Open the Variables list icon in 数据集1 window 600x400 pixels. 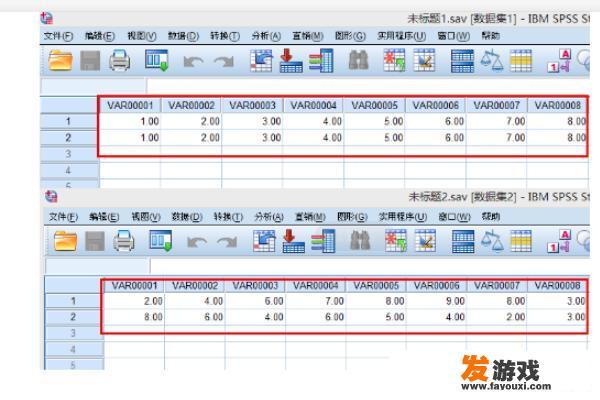[x=321, y=60]
